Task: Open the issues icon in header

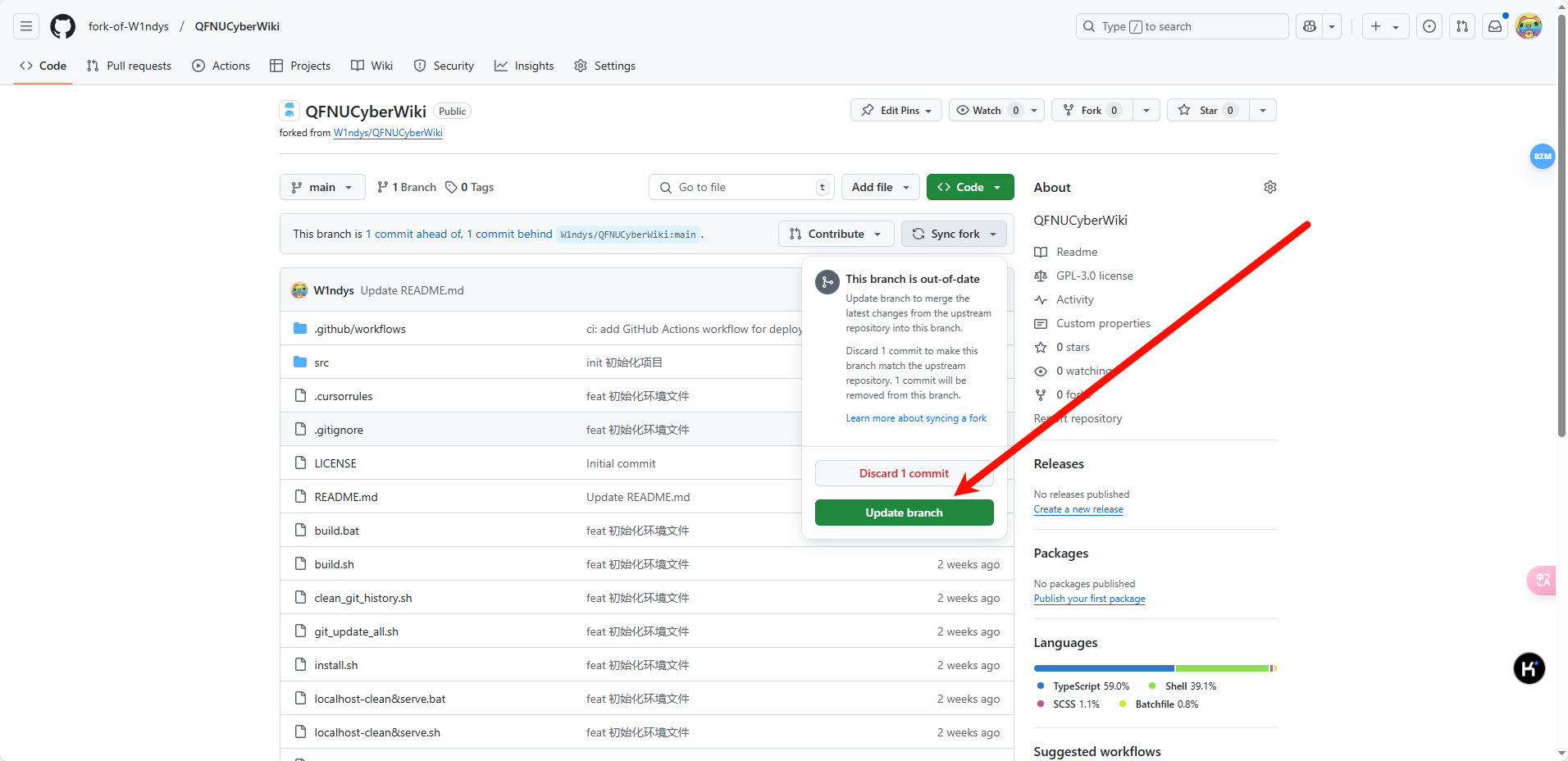Action: [1429, 26]
